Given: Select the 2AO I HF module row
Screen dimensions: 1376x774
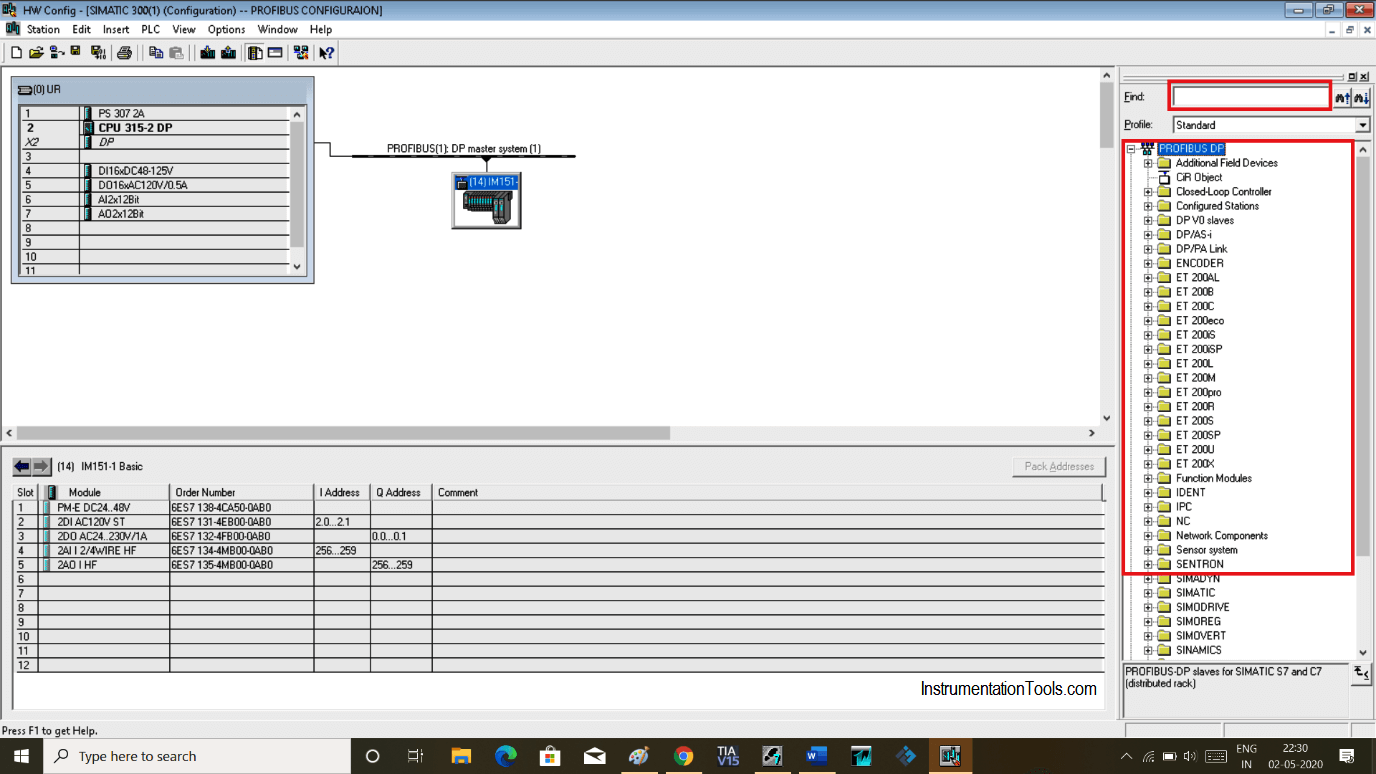Looking at the screenshot, I should 558,565.
